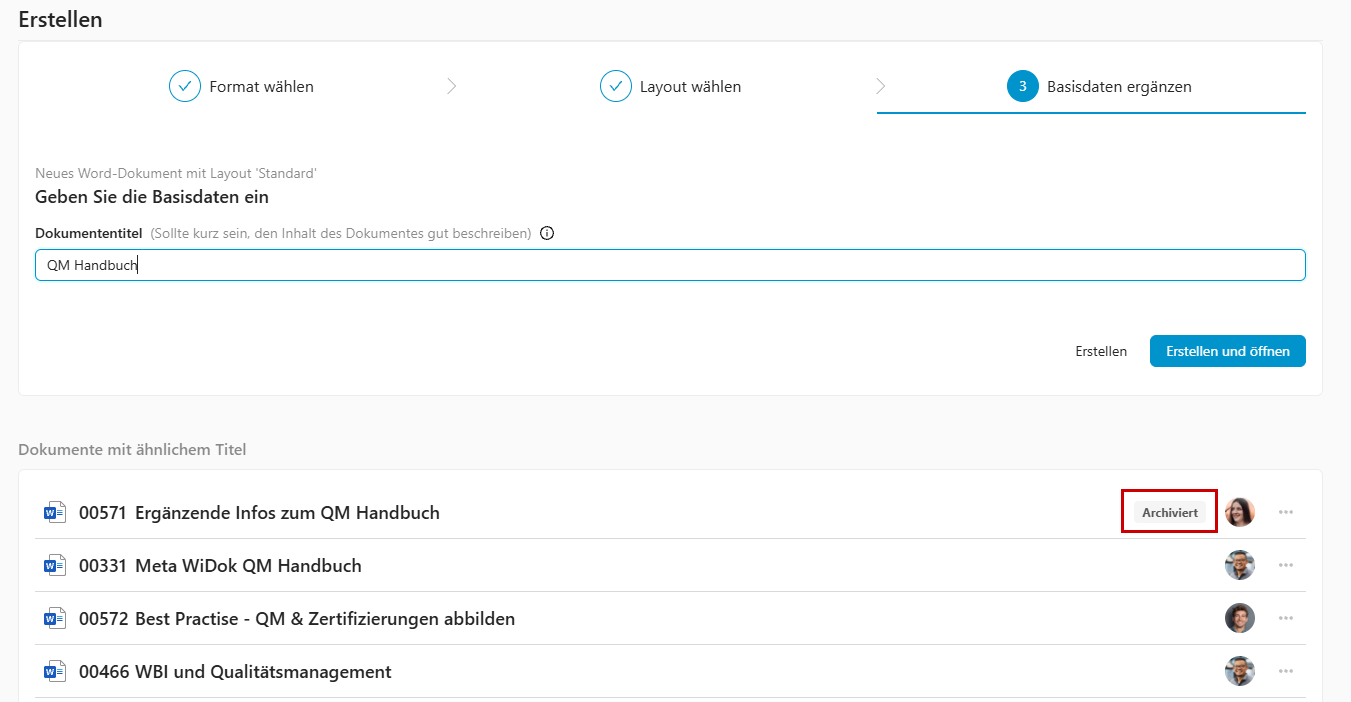Screen dimensions: 1351x702
Task: Open the info tooltip beside Dokumententitel
Action: (x=546, y=232)
